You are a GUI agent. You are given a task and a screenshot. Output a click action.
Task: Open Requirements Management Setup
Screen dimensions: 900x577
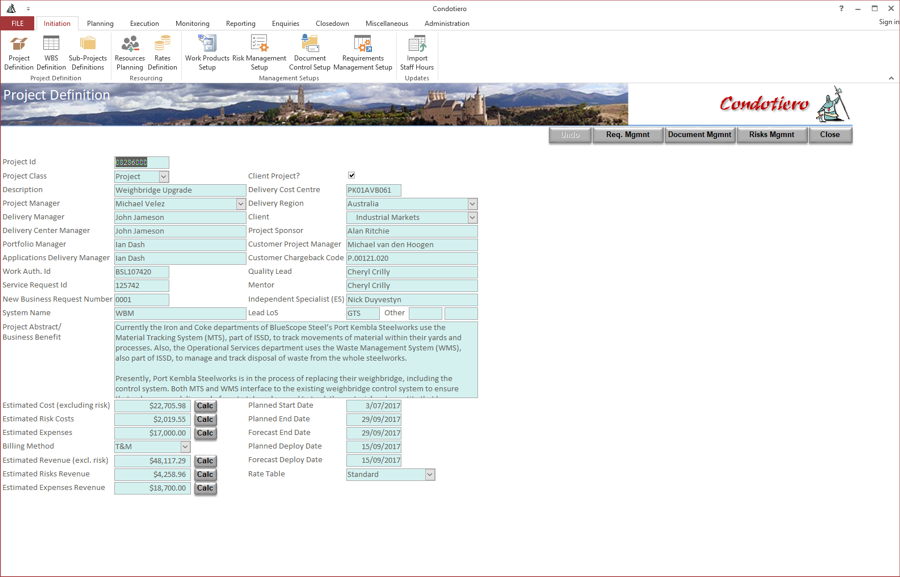[x=363, y=52]
